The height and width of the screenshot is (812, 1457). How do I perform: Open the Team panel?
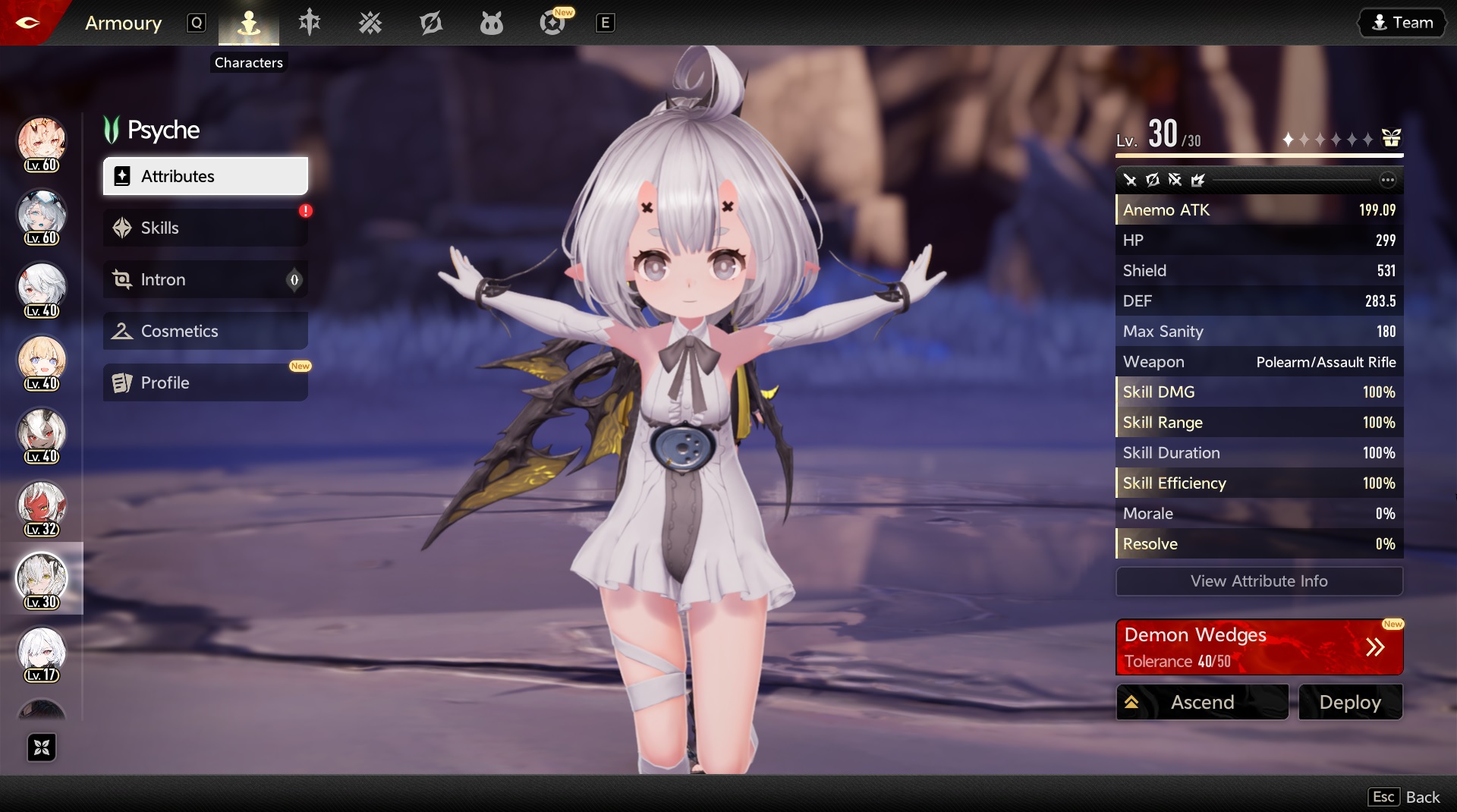pyautogui.click(x=1402, y=23)
